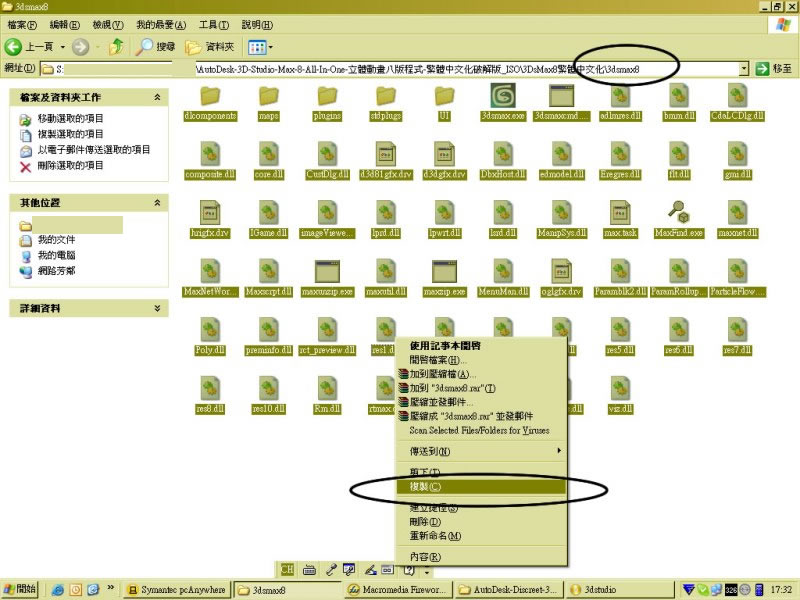Expand the 詳細資料 panel
This screenshot has width=800, height=600.
click(x=157, y=308)
